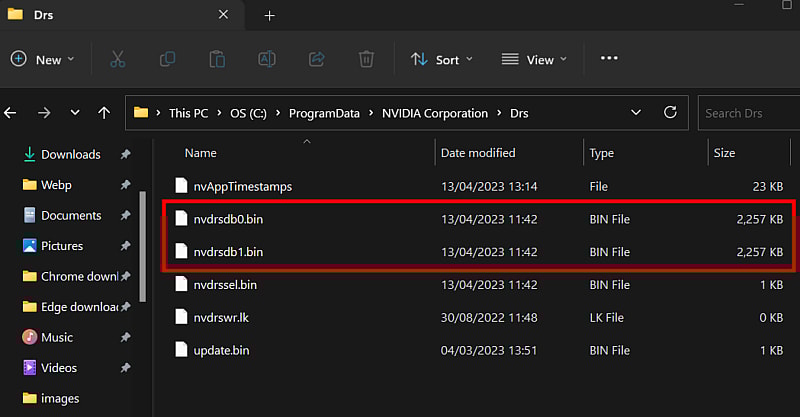Open Videos in the sidebar

point(59,368)
